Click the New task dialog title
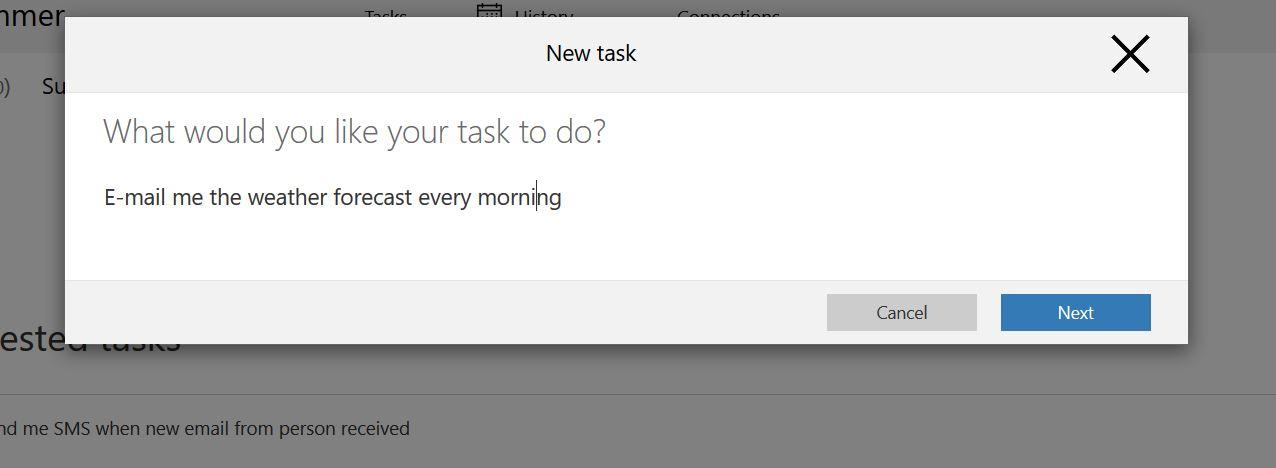Viewport: 1276px width, 468px height. tap(590, 54)
